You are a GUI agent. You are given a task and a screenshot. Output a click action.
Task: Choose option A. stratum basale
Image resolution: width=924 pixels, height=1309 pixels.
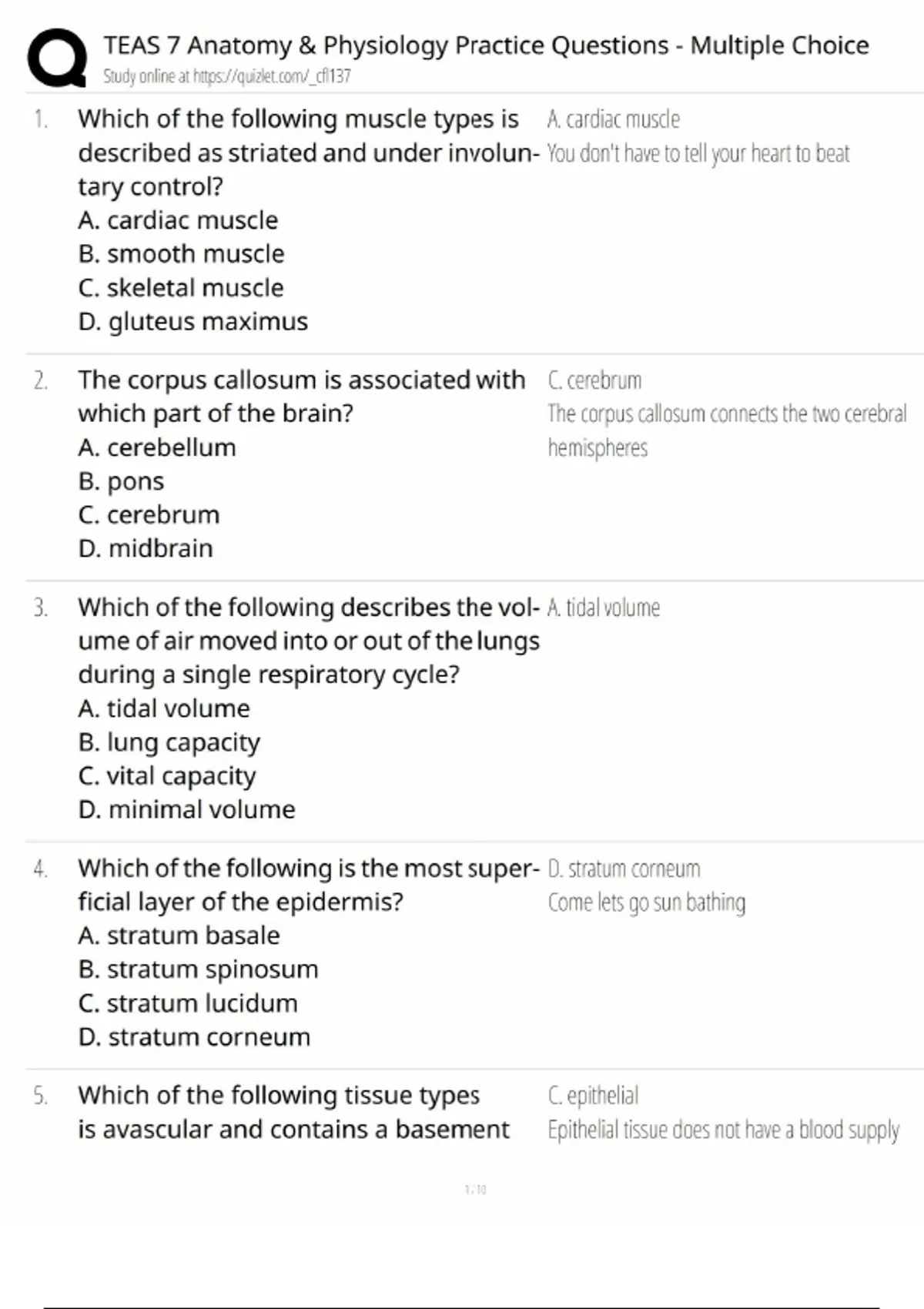(x=179, y=936)
